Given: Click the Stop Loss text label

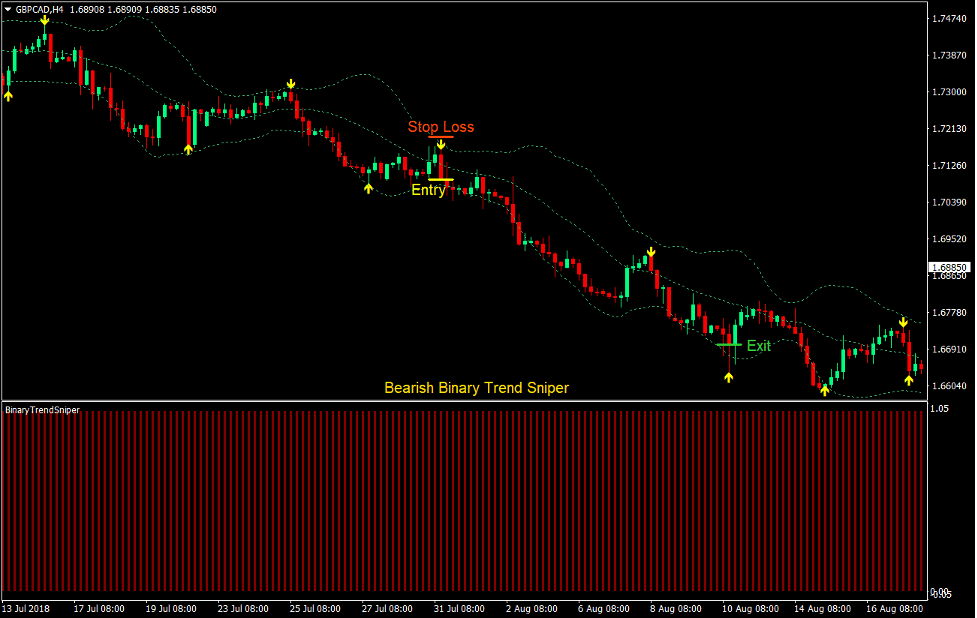Looking at the screenshot, I should point(443,127).
